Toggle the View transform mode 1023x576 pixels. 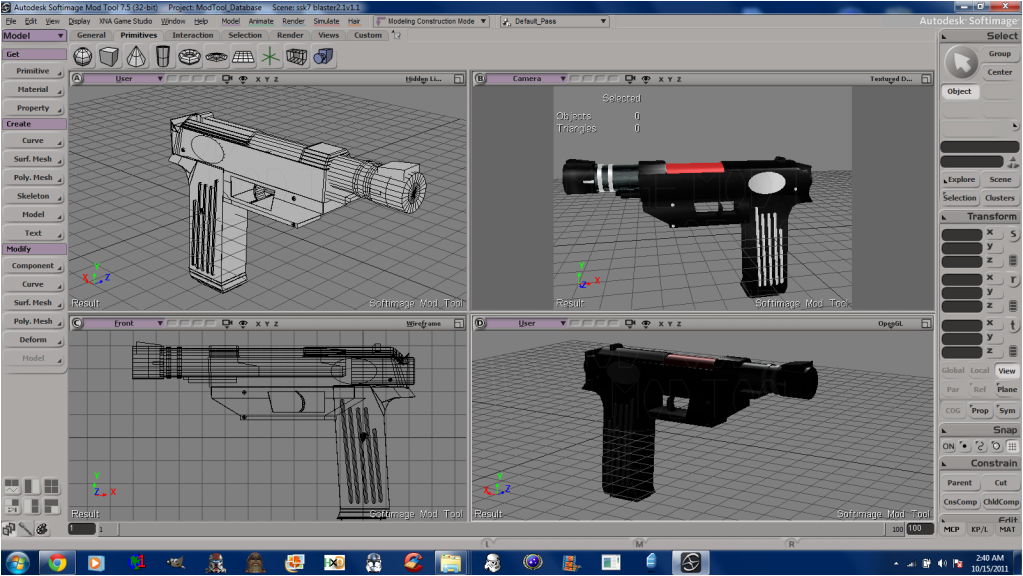1007,371
